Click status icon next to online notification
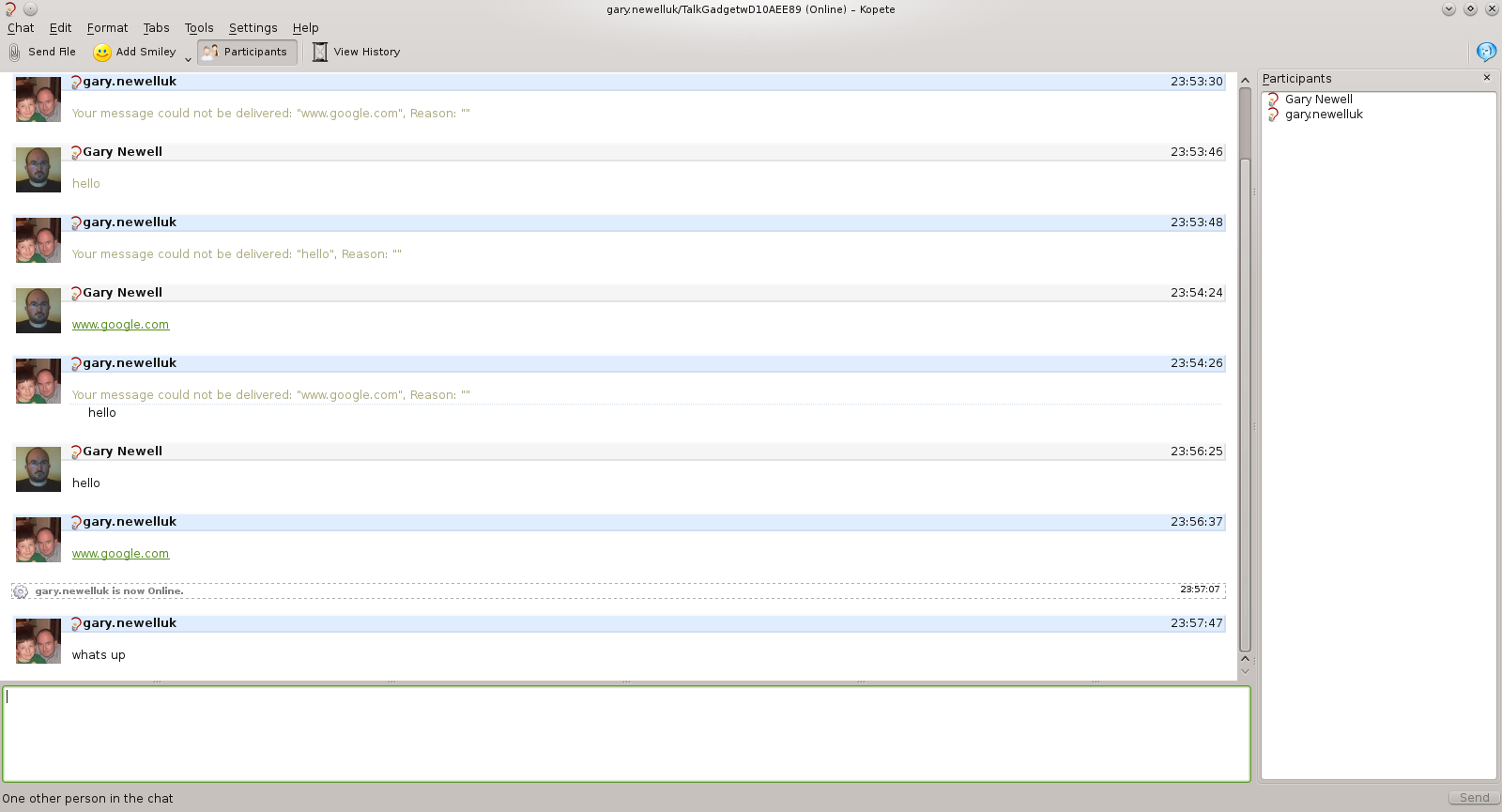The image size is (1502, 812). (x=21, y=591)
